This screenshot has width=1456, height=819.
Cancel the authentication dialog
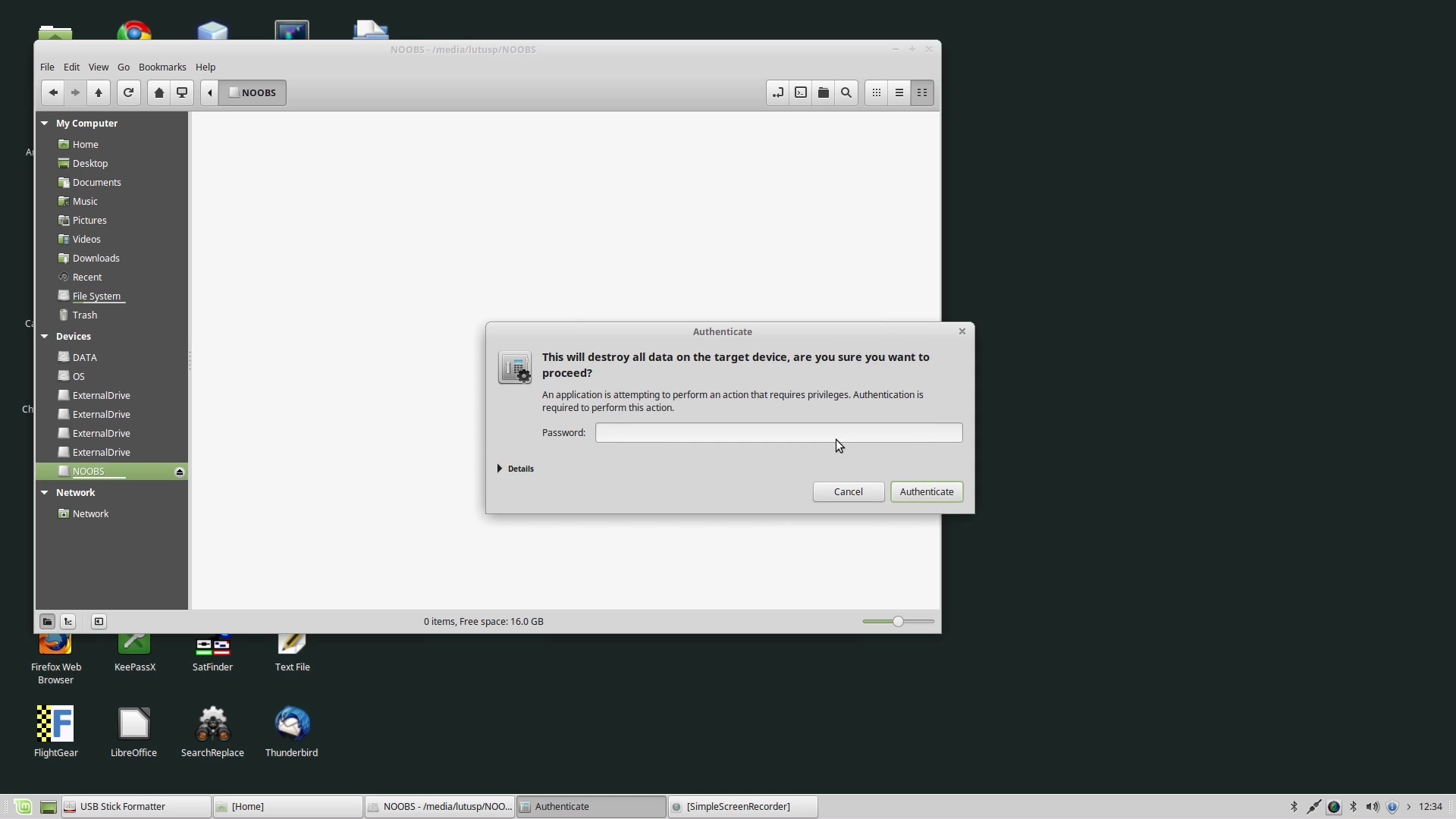pos(848,491)
